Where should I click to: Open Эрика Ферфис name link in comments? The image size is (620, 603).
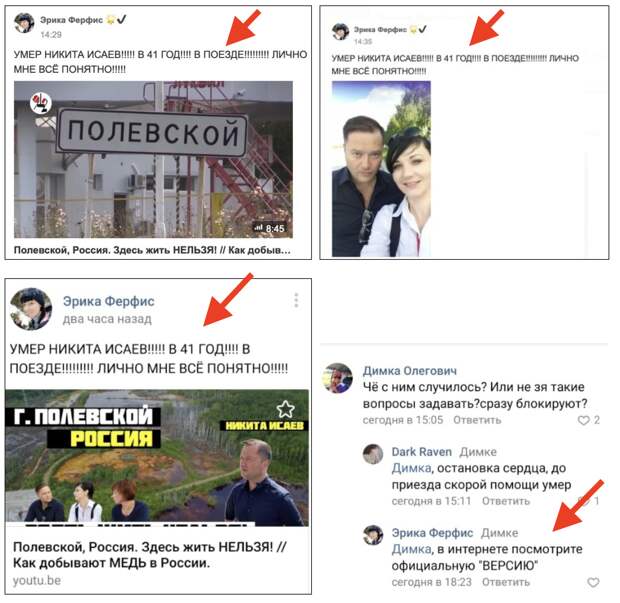[432, 533]
